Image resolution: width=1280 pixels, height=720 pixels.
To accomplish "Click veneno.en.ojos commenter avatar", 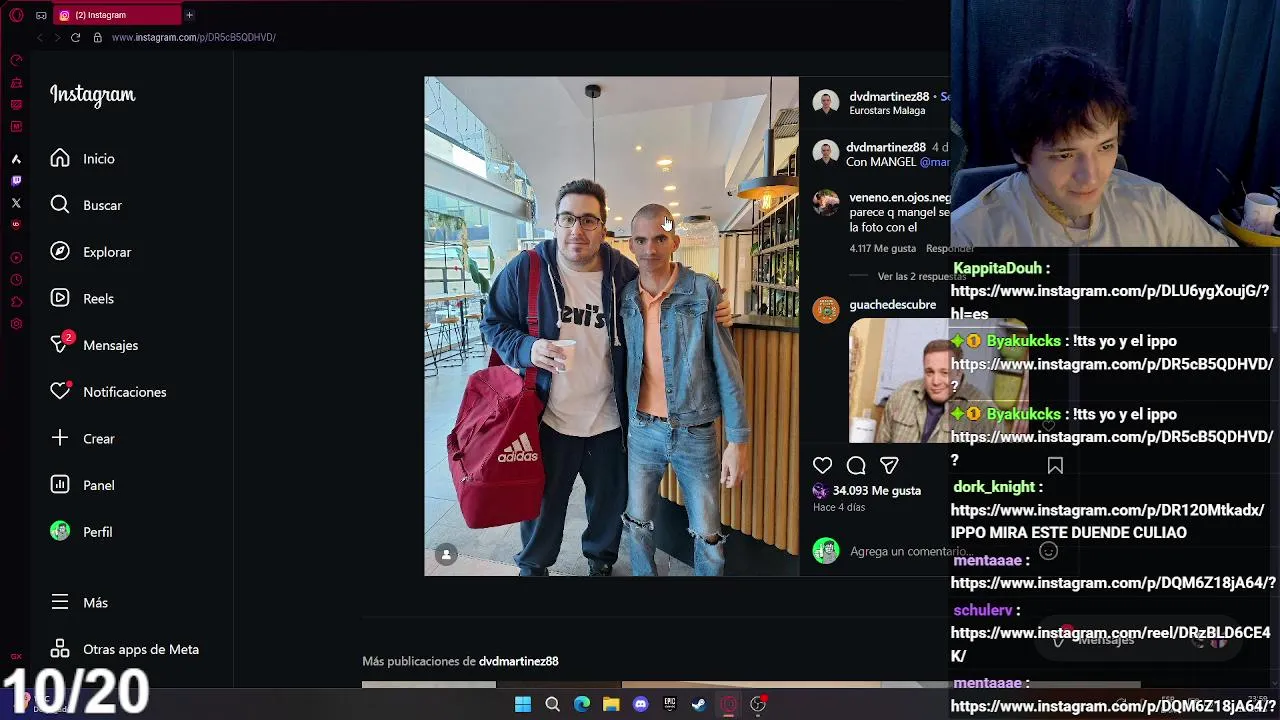I will 826,203.
